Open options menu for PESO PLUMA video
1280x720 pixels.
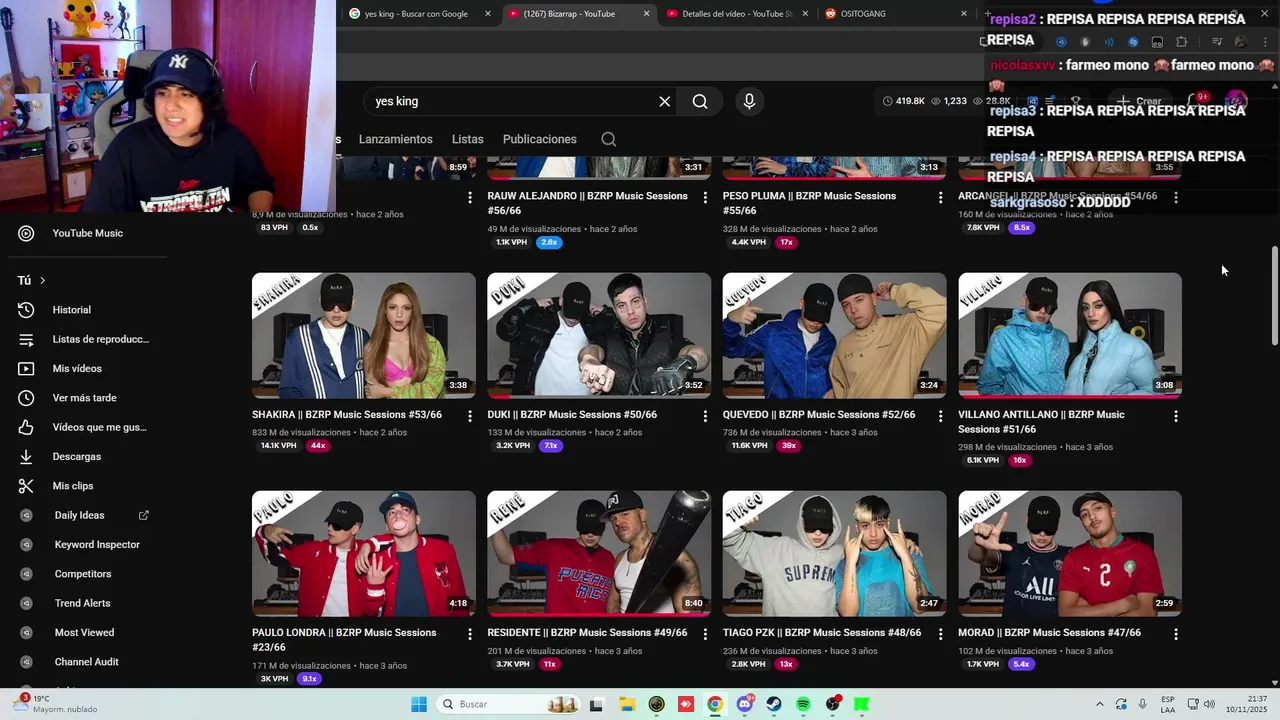(x=940, y=198)
